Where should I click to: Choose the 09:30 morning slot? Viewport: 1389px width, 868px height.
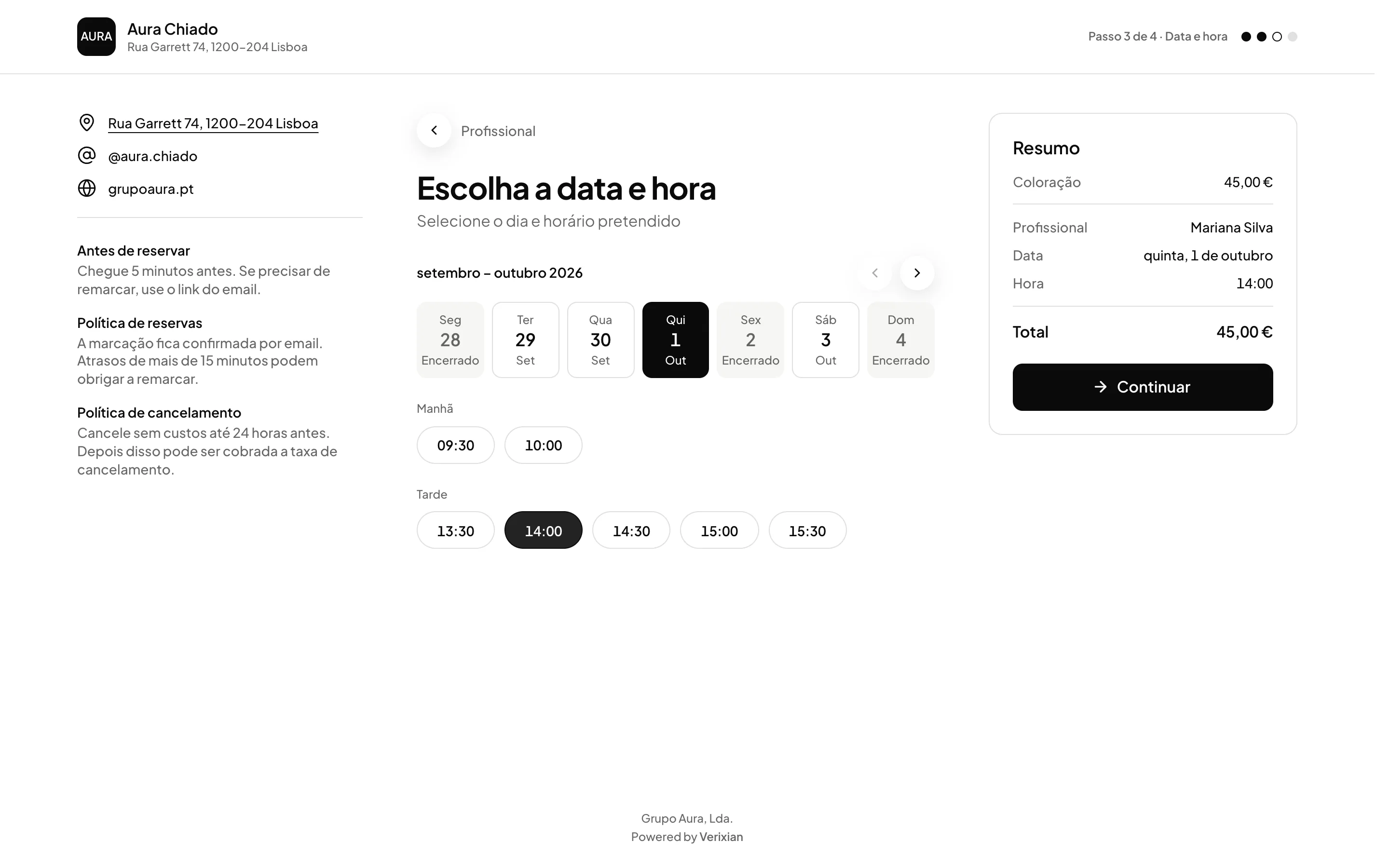click(456, 445)
